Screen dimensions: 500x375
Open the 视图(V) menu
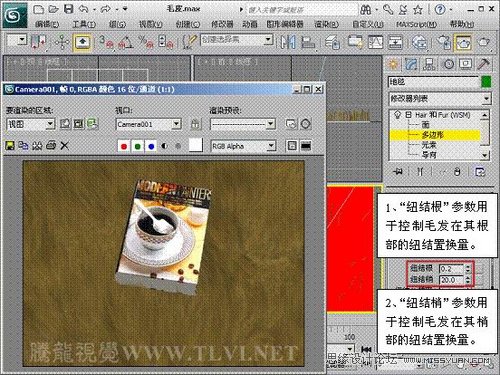tap(151, 24)
